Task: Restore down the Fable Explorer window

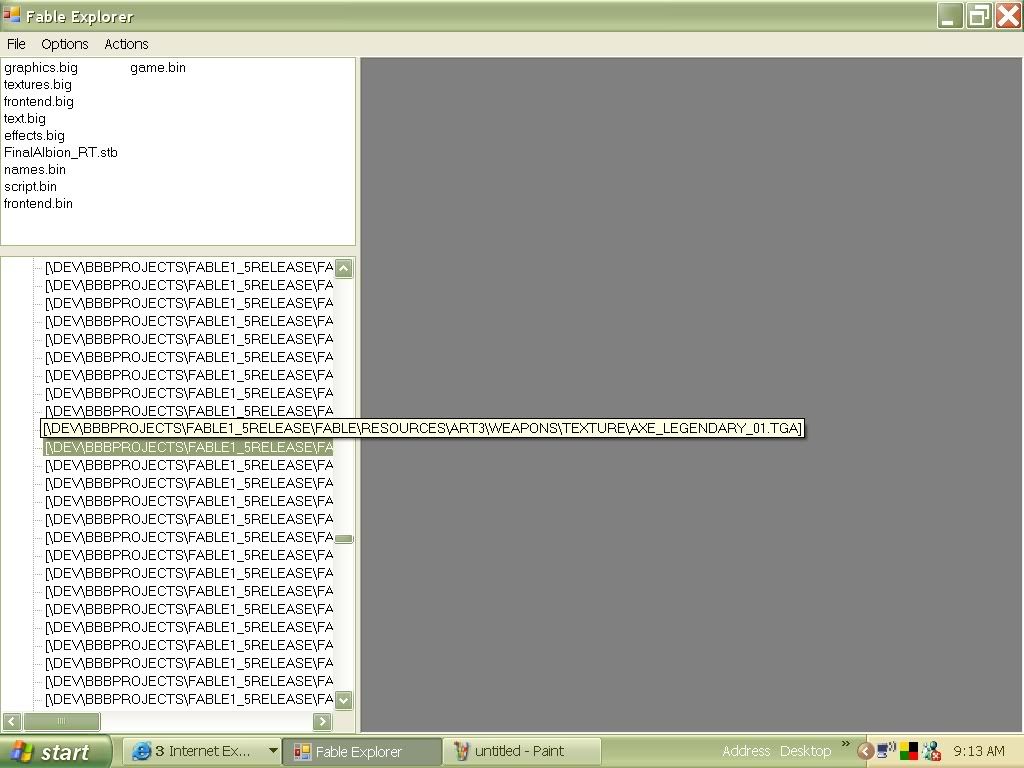Action: click(x=978, y=16)
